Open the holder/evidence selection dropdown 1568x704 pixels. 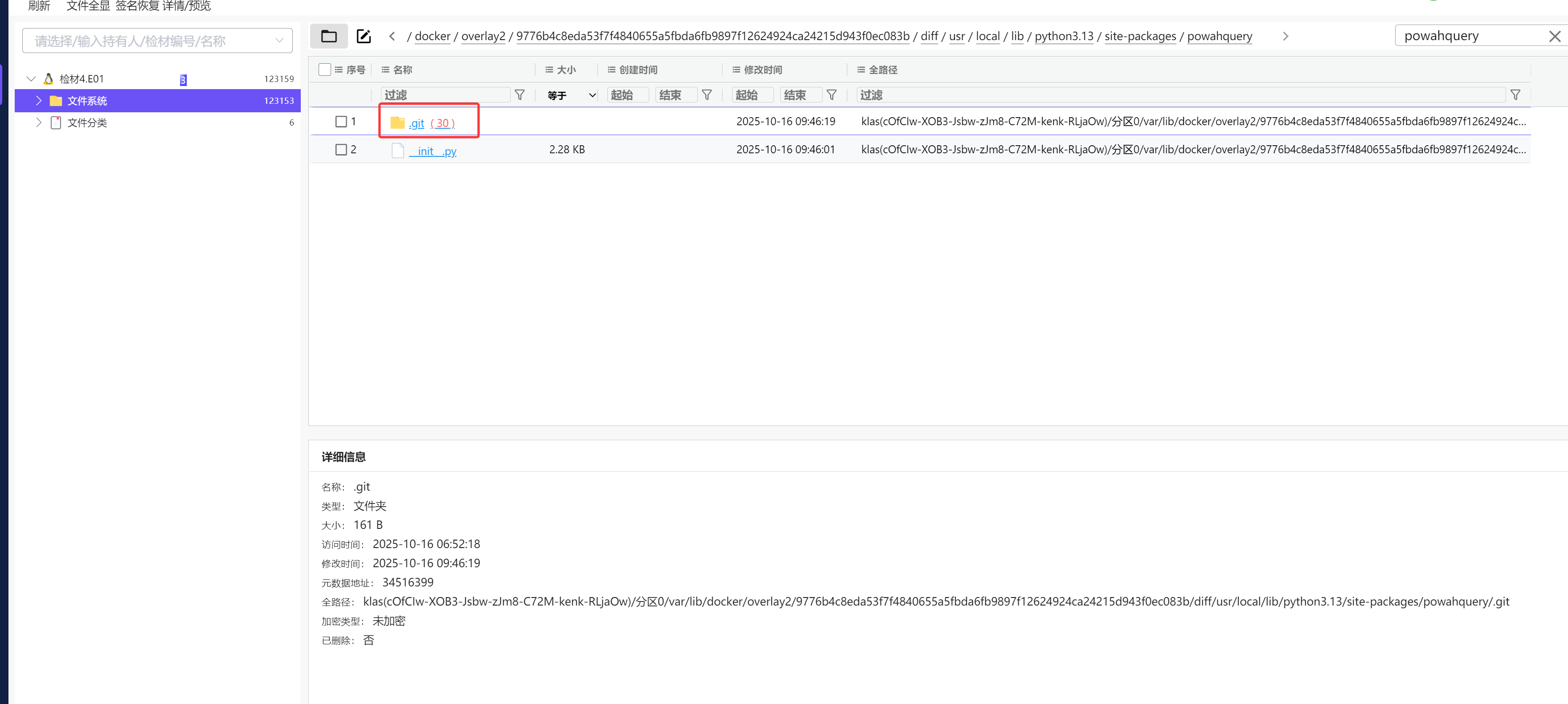tap(158, 41)
